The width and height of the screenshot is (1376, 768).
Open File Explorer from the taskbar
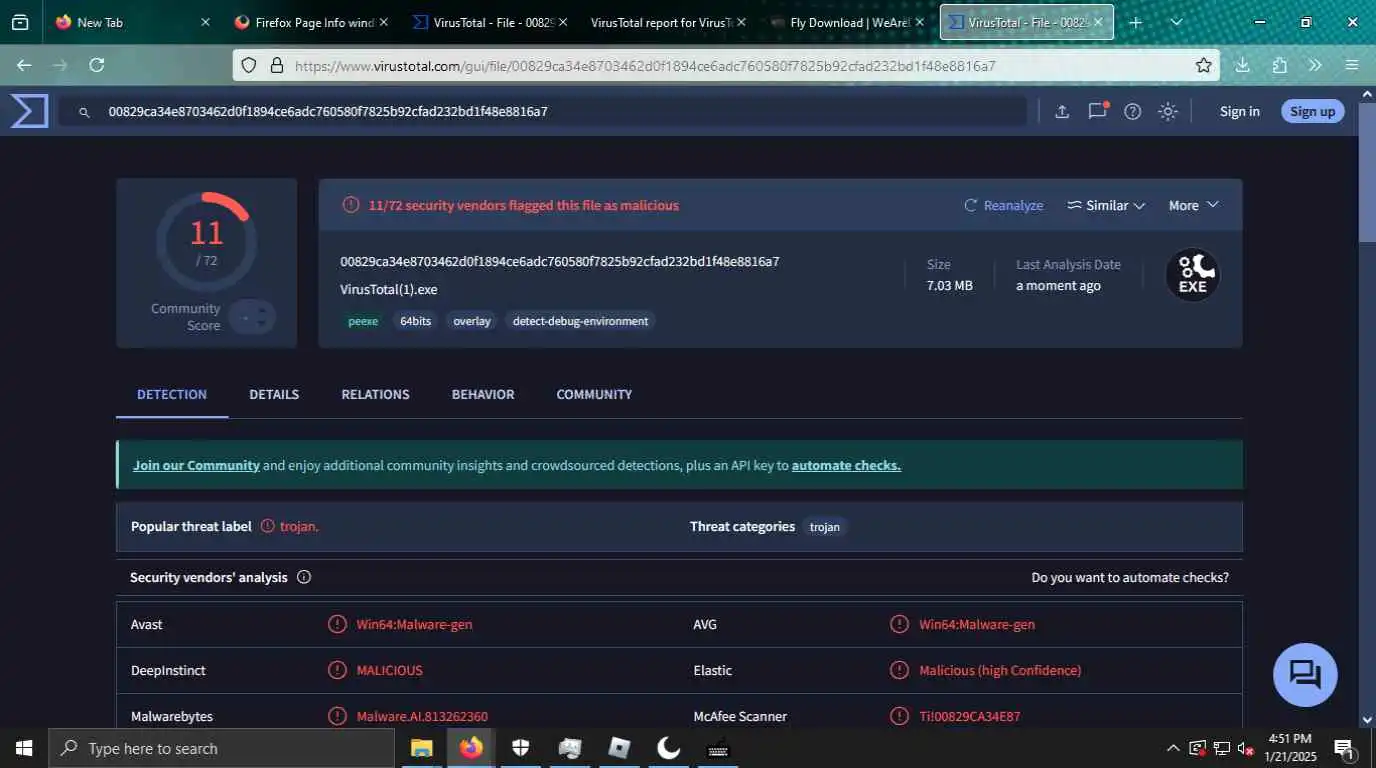tap(421, 748)
